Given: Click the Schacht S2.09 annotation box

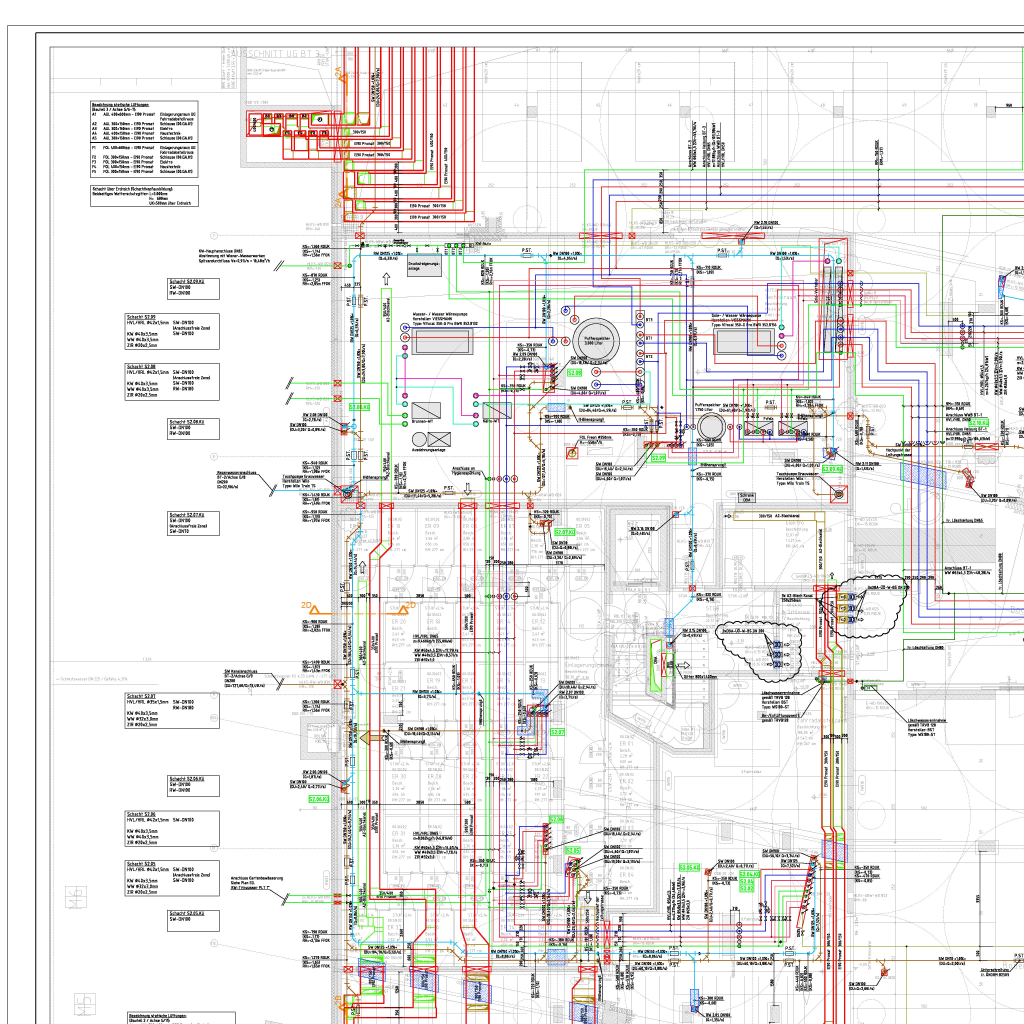Looking at the screenshot, I should click(x=170, y=333).
